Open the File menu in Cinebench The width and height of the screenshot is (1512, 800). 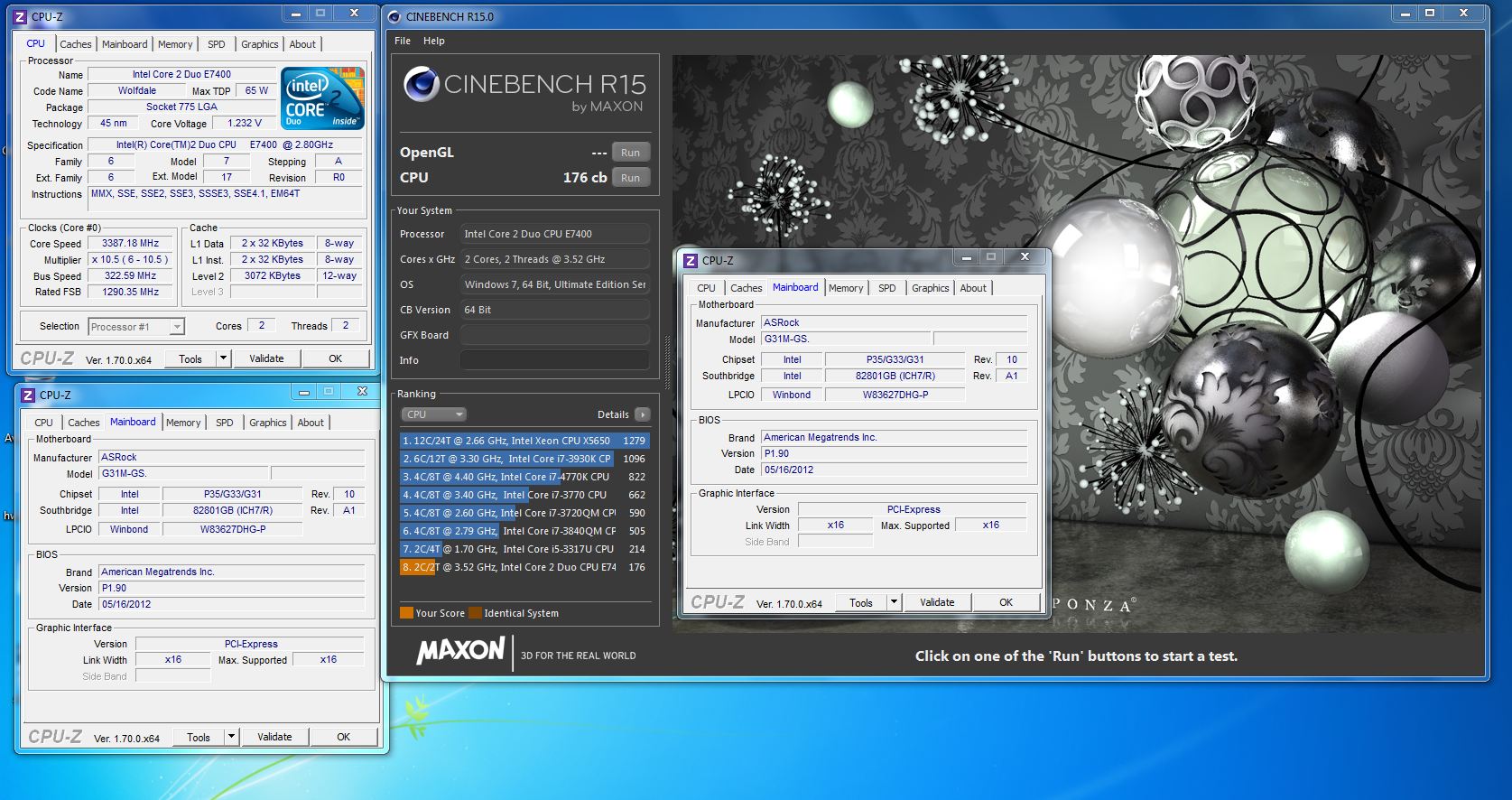click(403, 41)
